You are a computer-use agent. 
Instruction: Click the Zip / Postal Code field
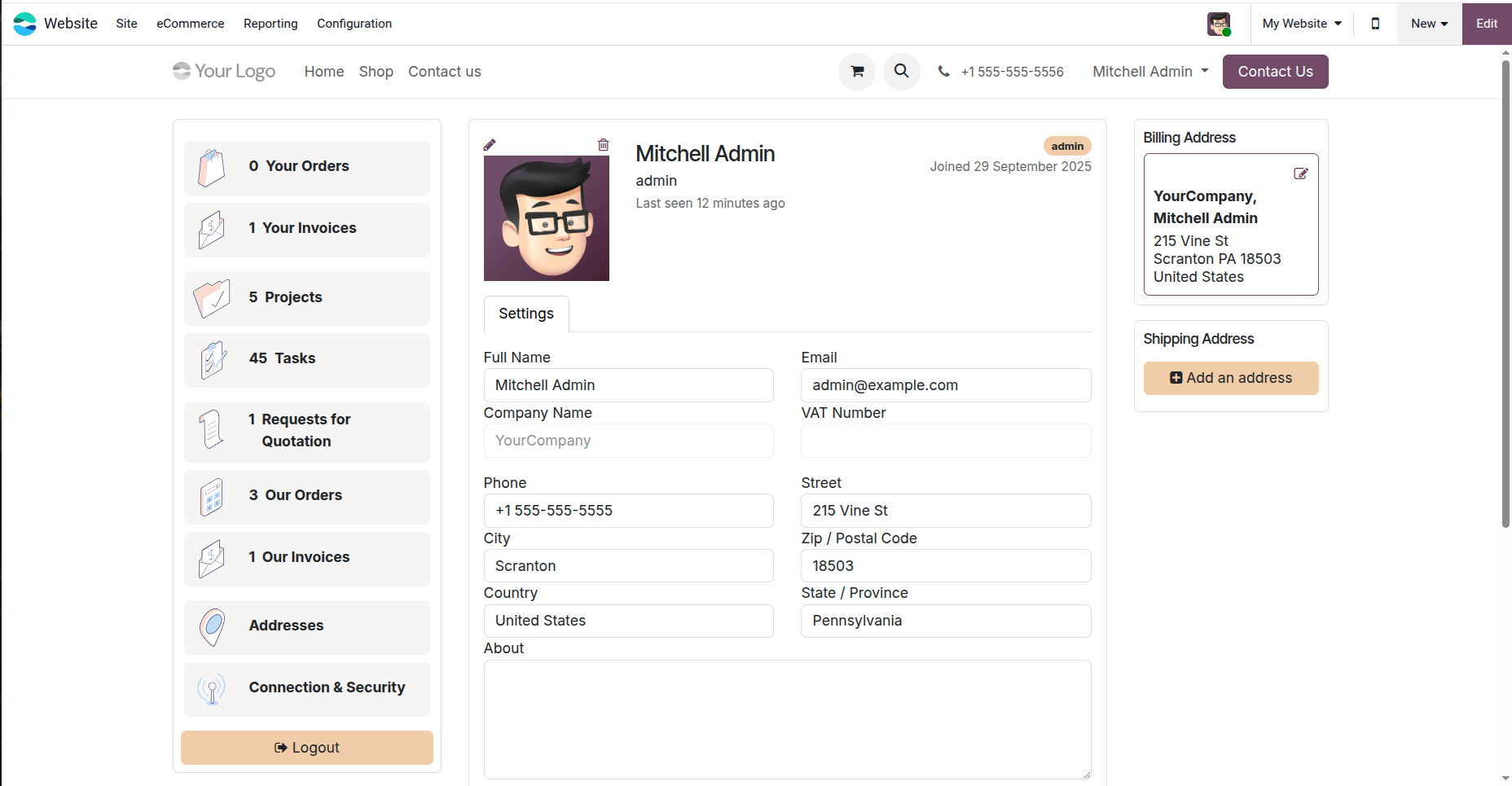(946, 566)
